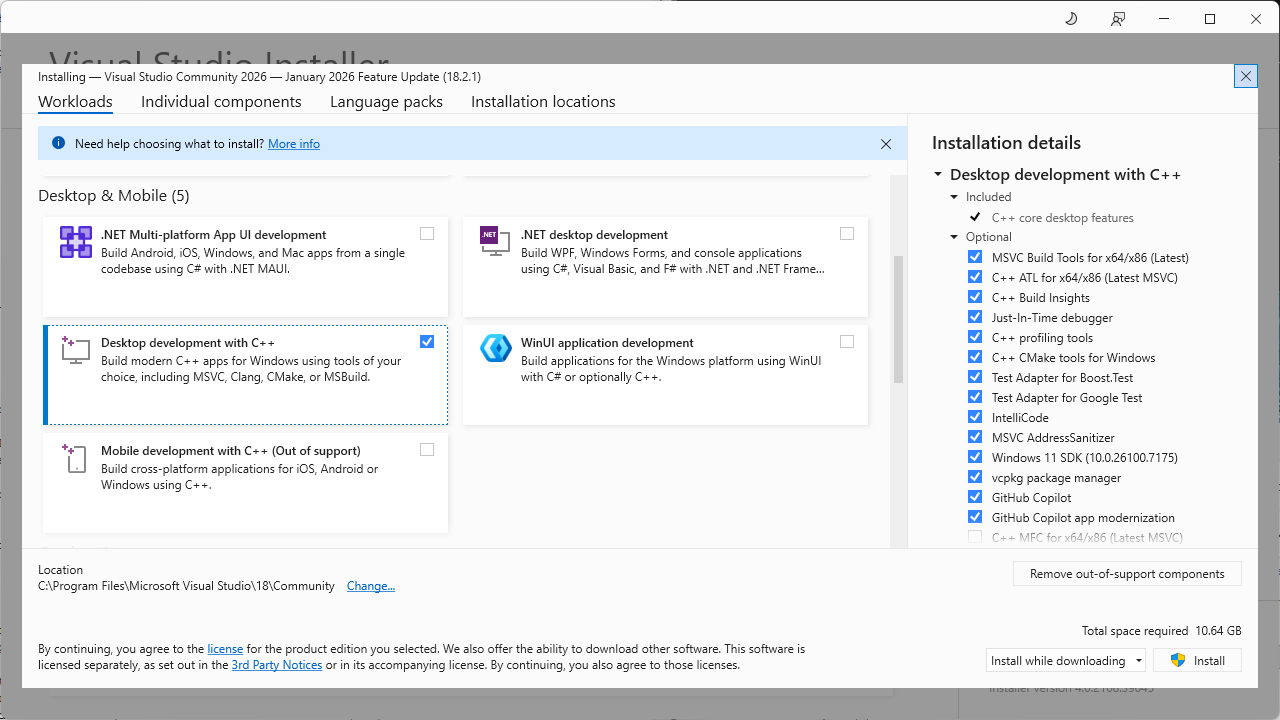Toggle dark theme moon icon in title bar

[x=1071, y=19]
